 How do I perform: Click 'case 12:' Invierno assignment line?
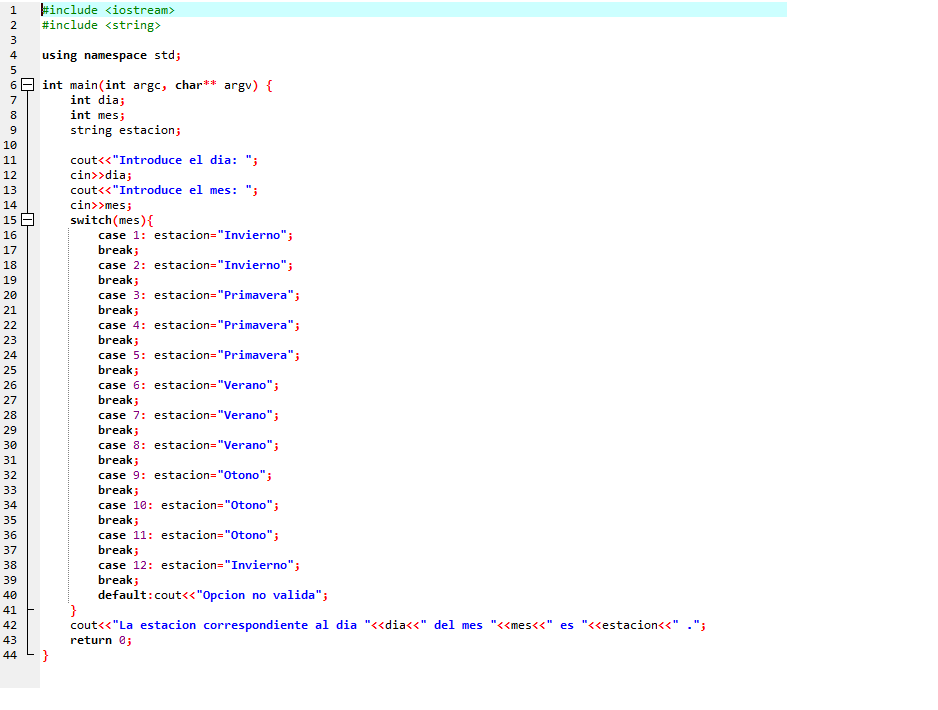click(x=199, y=565)
